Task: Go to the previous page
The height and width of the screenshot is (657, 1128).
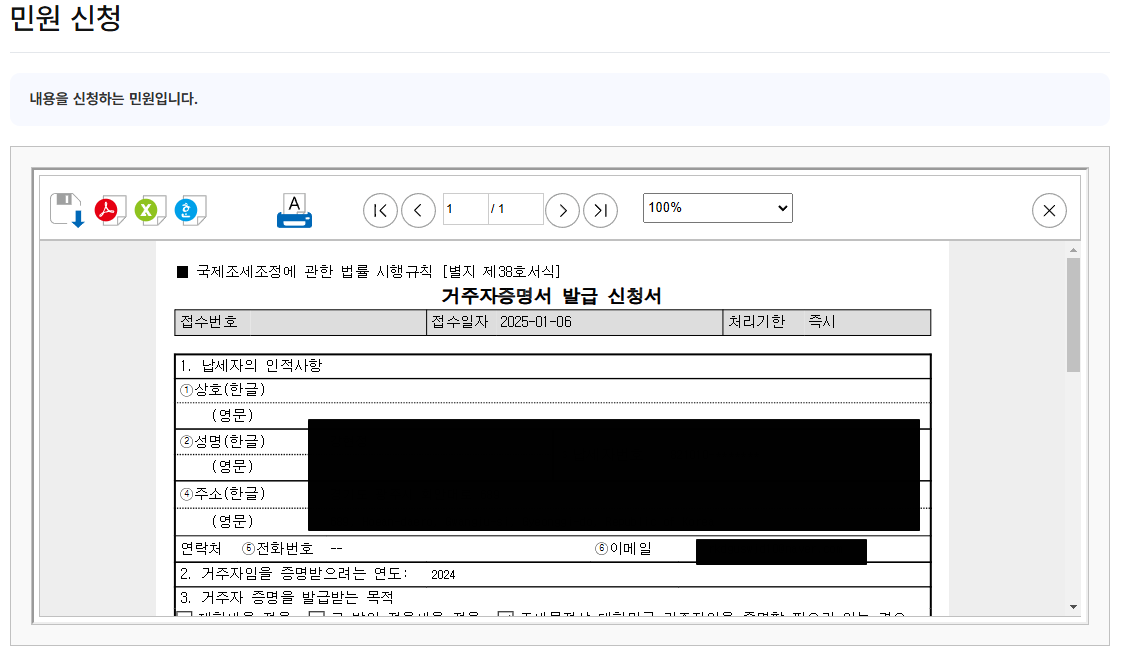Action: click(x=418, y=210)
